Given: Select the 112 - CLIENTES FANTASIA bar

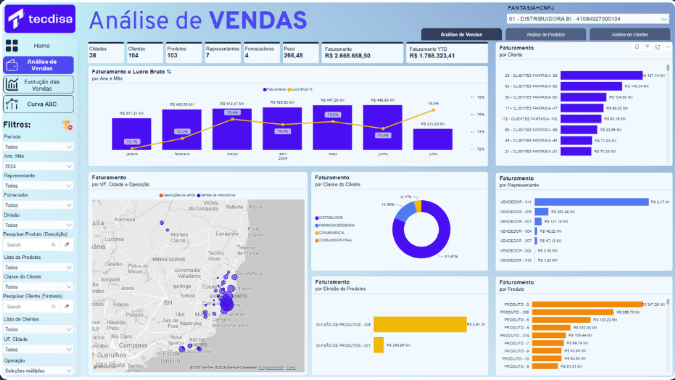Looking at the screenshot, I should coord(581,119).
